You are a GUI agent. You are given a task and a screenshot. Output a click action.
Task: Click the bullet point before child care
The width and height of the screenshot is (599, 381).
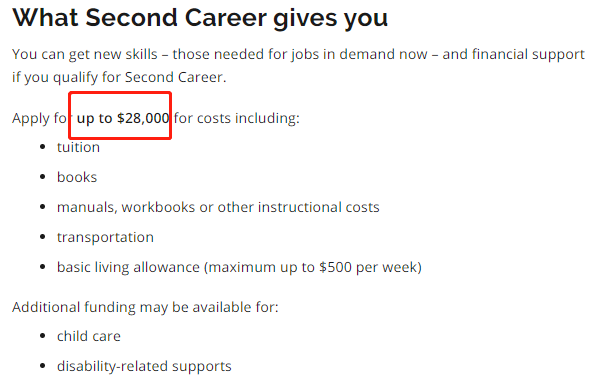pos(43,336)
